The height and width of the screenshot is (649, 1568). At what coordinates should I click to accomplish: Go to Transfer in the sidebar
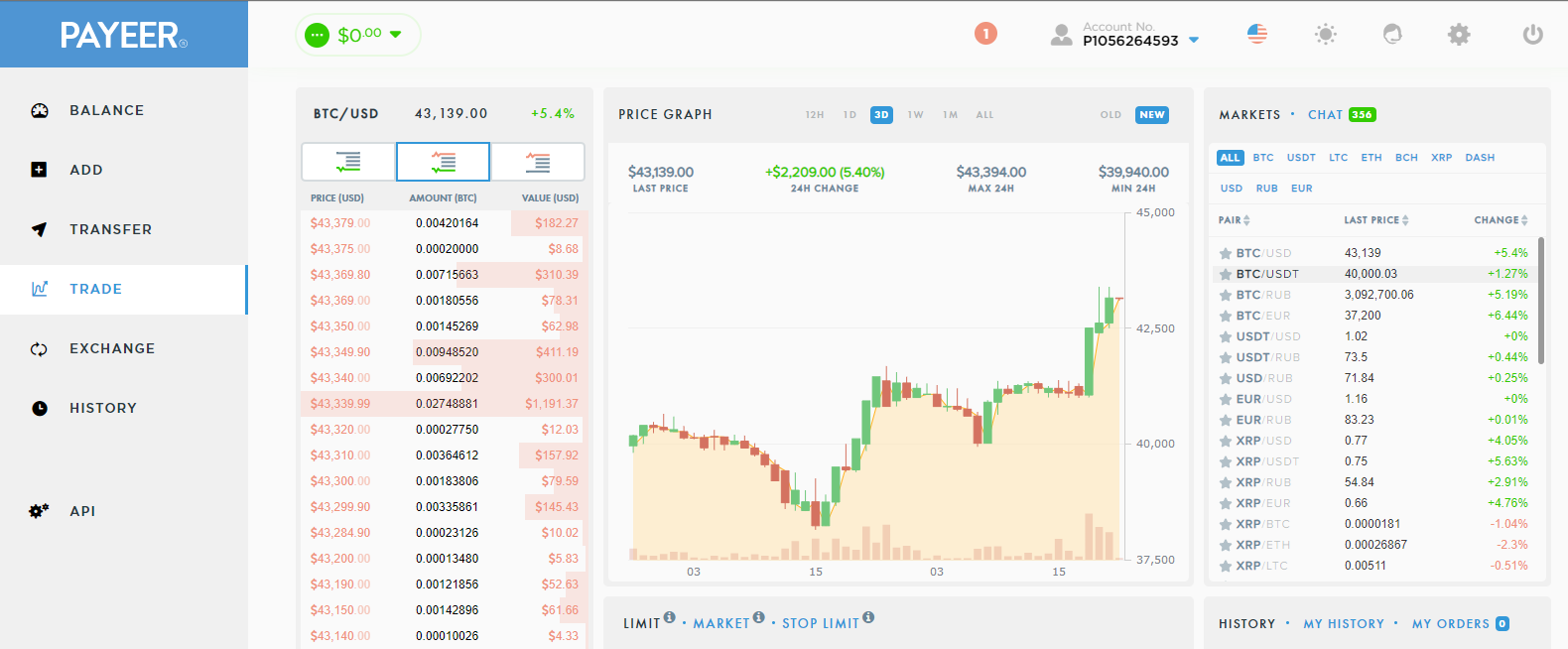110,229
